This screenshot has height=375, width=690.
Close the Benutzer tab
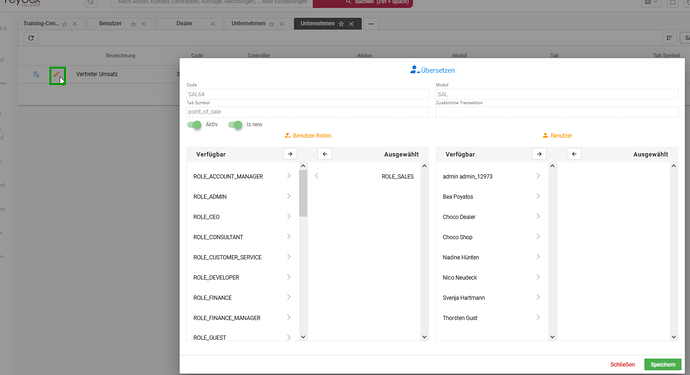143,24
